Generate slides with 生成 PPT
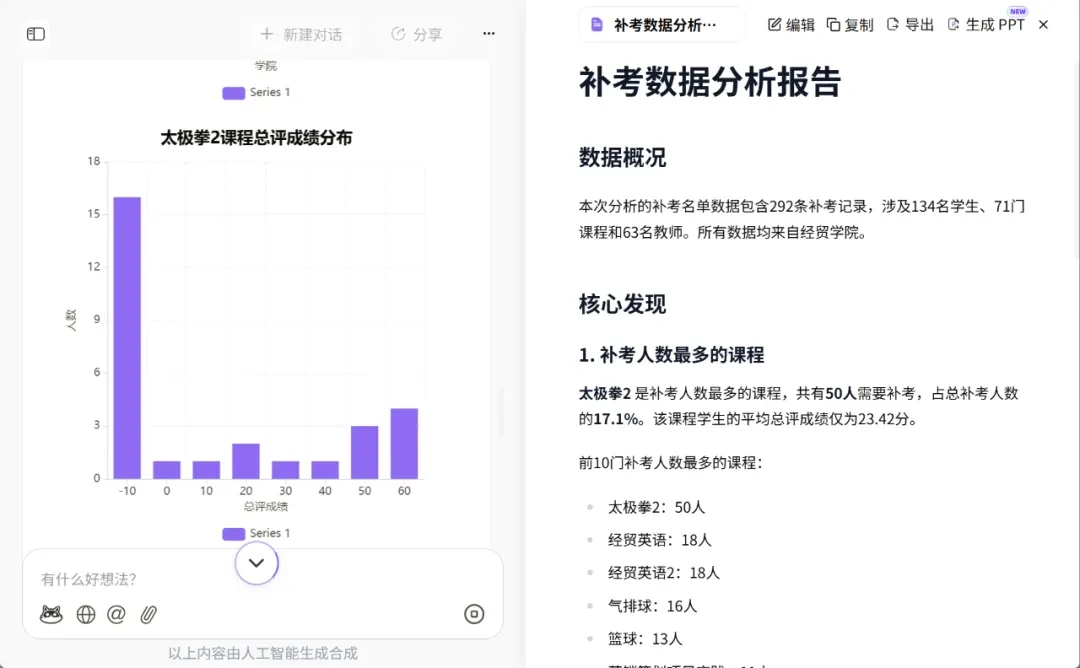 coord(986,25)
